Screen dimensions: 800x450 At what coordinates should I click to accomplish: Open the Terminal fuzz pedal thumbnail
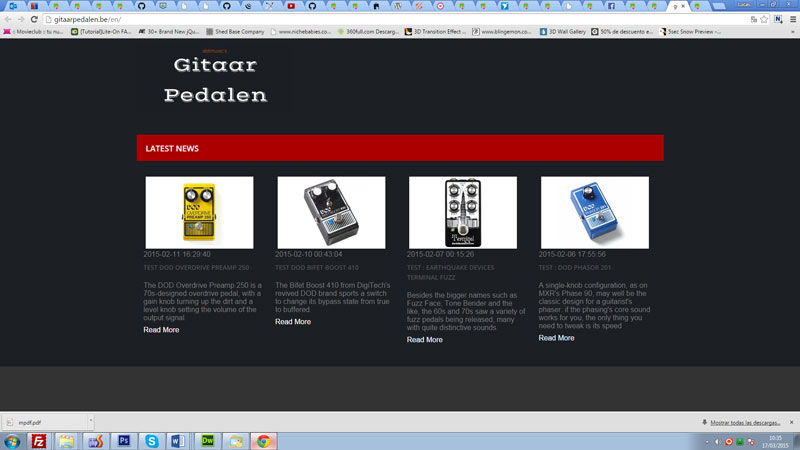tap(463, 213)
